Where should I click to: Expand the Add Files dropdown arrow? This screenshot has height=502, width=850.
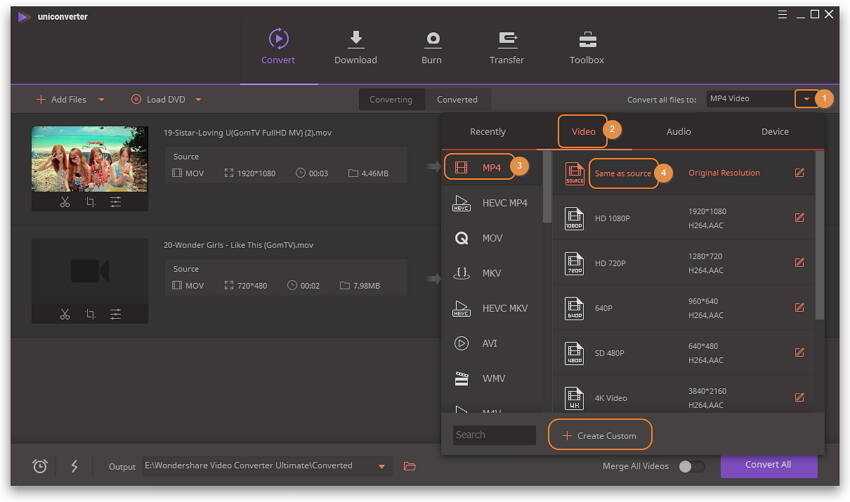(x=101, y=100)
